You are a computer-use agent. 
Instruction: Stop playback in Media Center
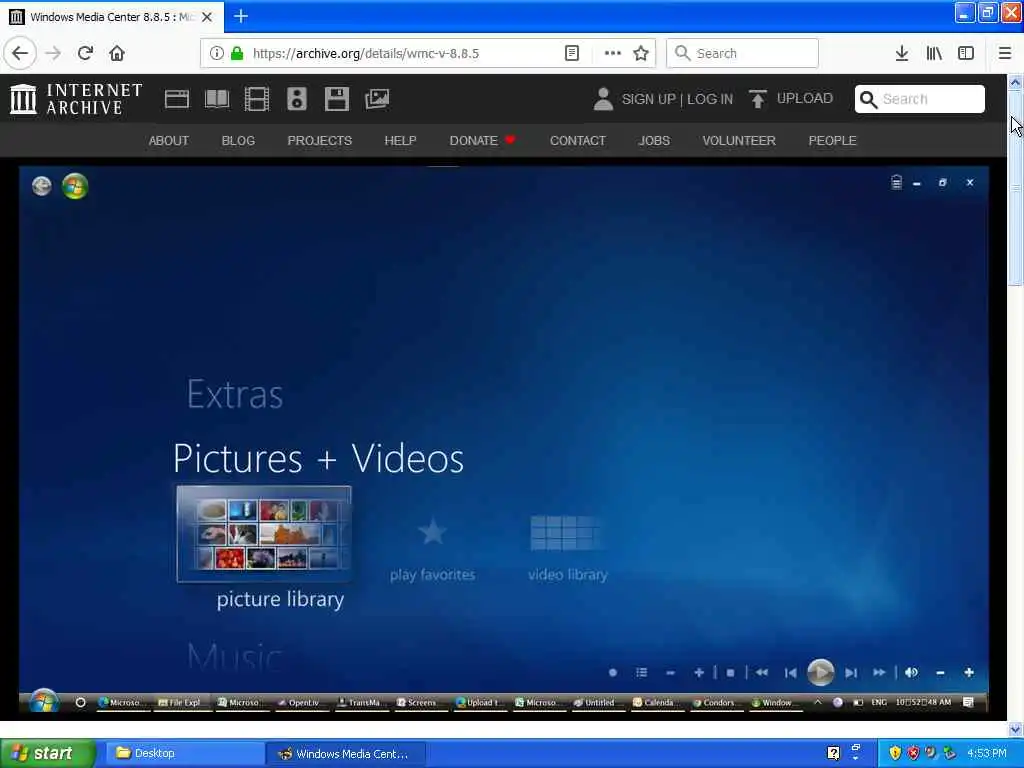click(731, 672)
